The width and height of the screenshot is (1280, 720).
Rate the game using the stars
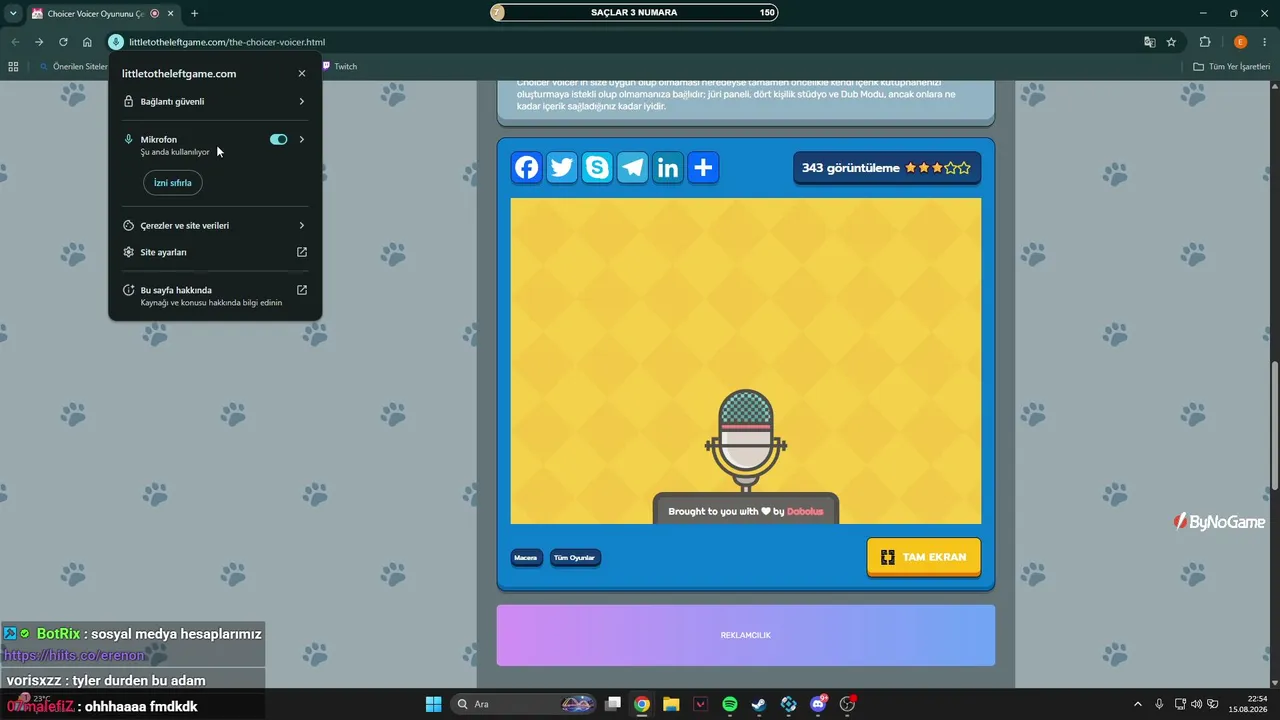pos(938,168)
